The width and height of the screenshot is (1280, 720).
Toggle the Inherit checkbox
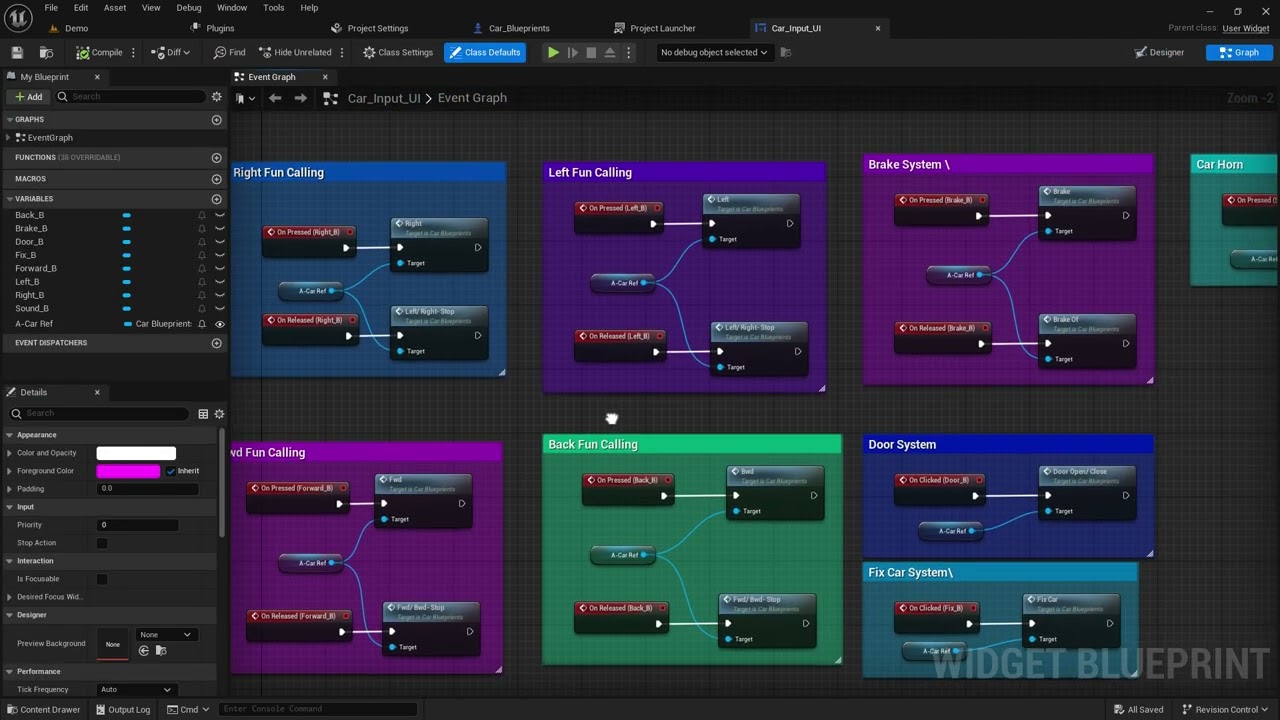pos(171,471)
